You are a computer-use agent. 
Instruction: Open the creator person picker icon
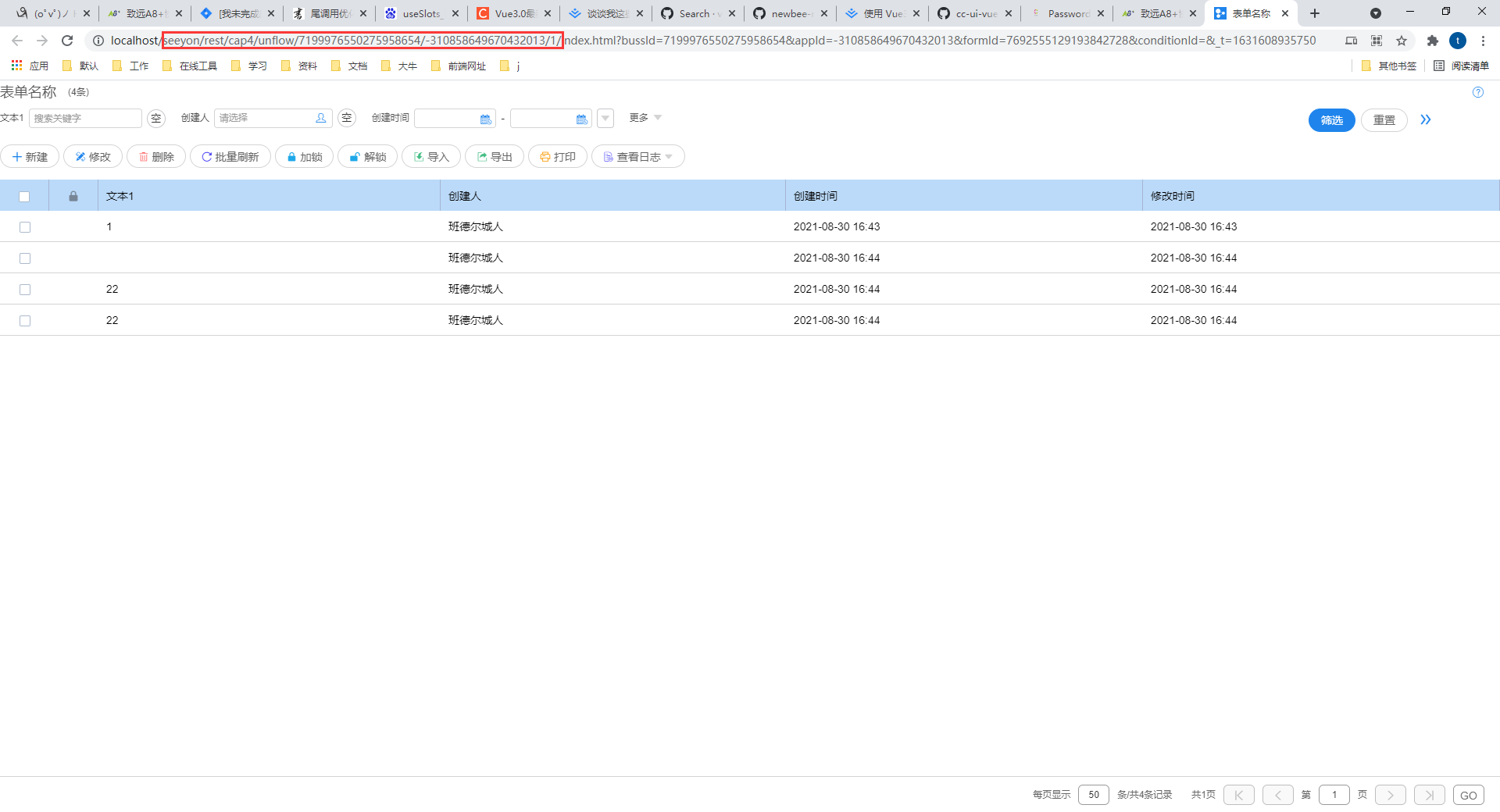(x=320, y=118)
